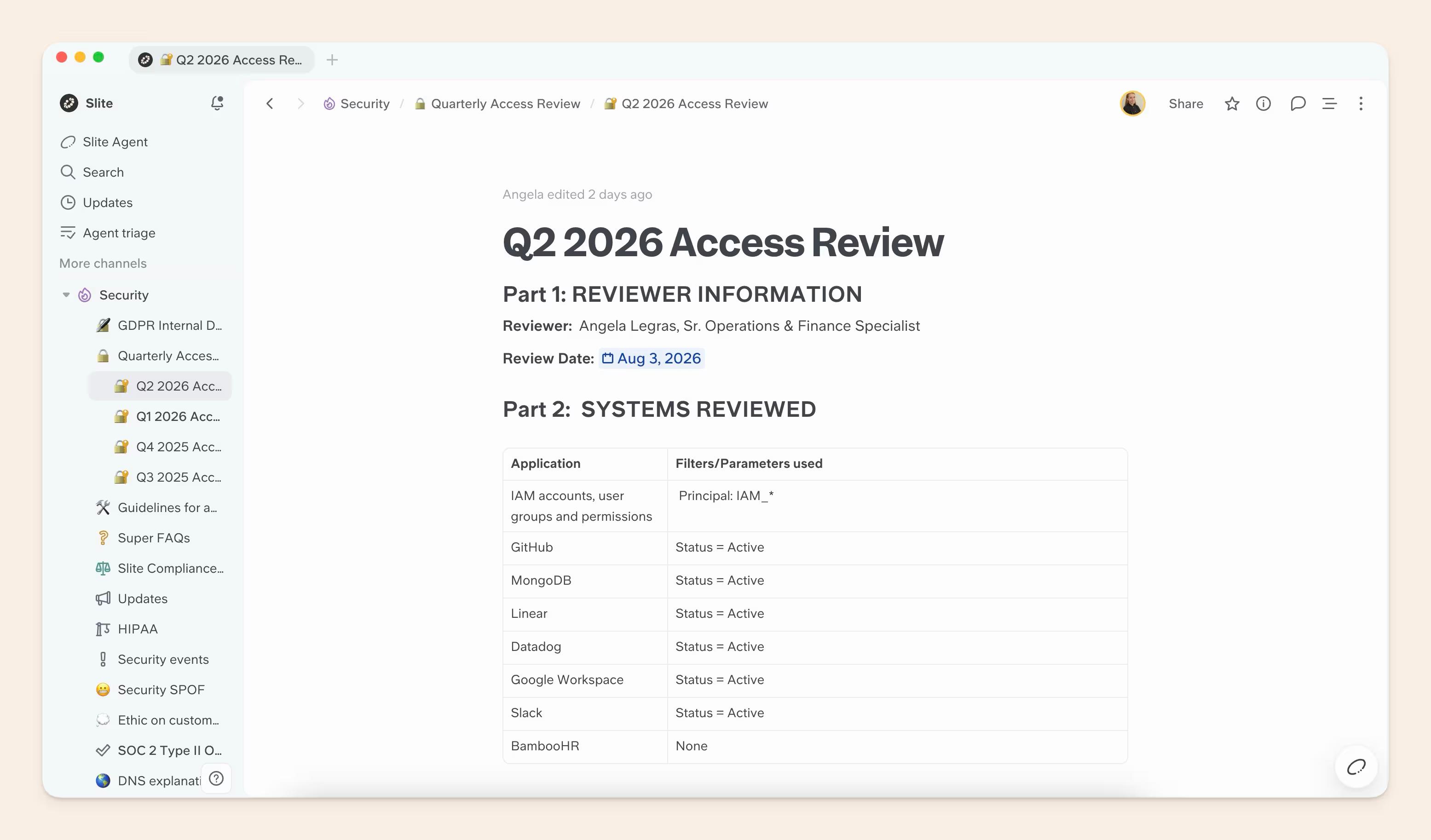Select Q2 2026 Acc... sidebar item
This screenshot has width=1431, height=840.
[161, 386]
